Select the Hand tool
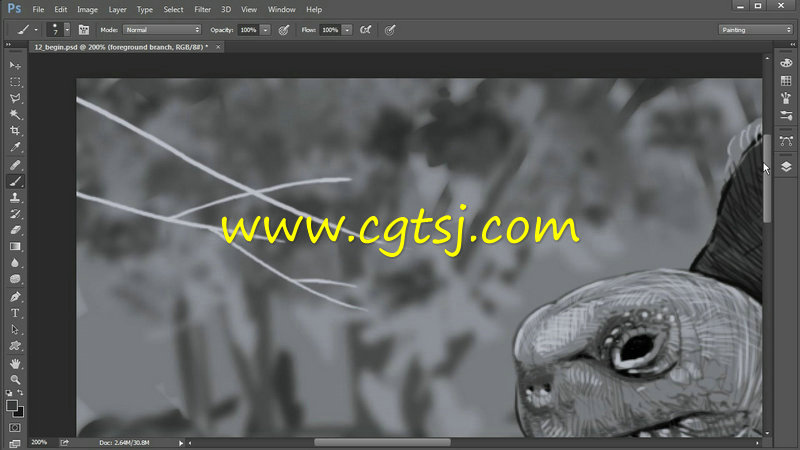 (15, 363)
